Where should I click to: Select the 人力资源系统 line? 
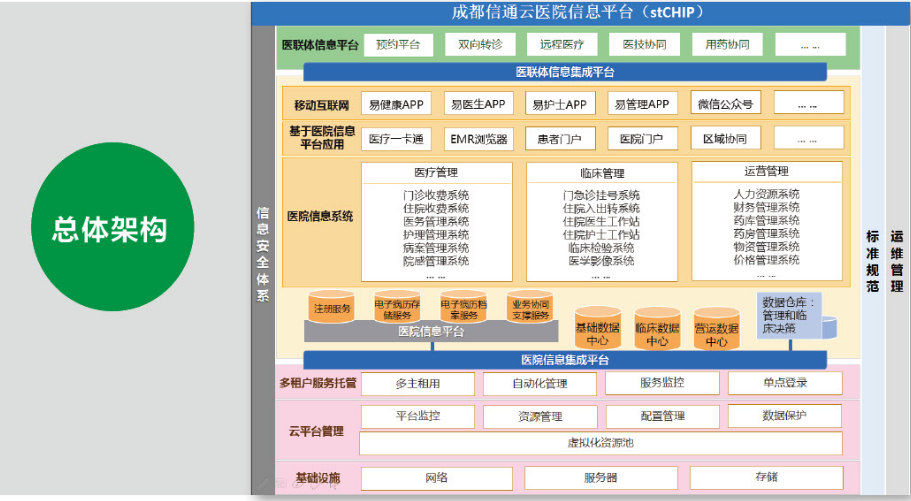click(x=766, y=194)
